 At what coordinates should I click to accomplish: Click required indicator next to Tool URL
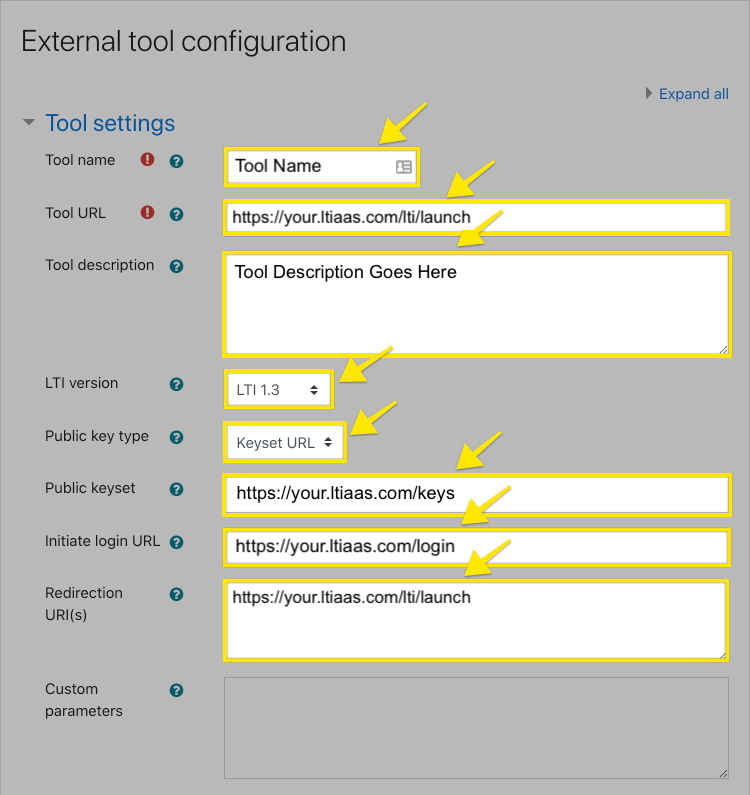pyautogui.click(x=147, y=212)
